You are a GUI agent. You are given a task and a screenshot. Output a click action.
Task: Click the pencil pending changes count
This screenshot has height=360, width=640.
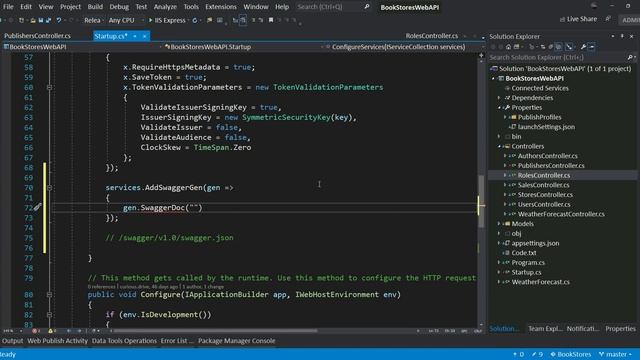coord(537,354)
